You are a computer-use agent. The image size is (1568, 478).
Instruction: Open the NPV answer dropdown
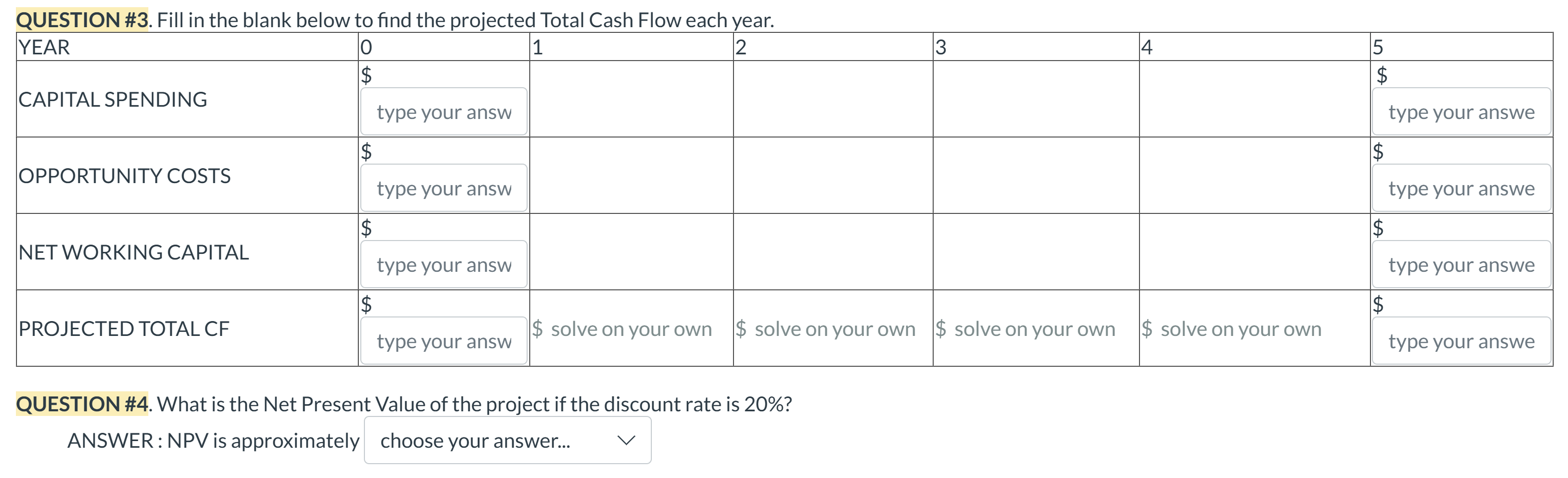coord(508,440)
